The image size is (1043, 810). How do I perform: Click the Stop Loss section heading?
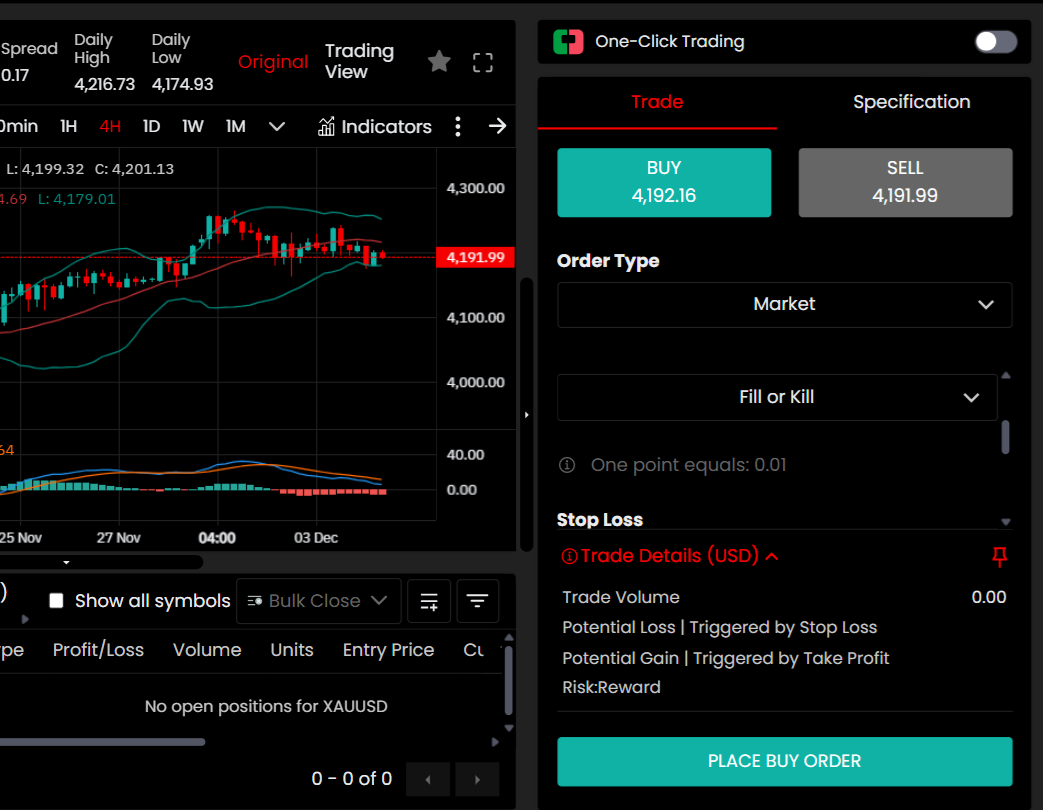coord(599,519)
